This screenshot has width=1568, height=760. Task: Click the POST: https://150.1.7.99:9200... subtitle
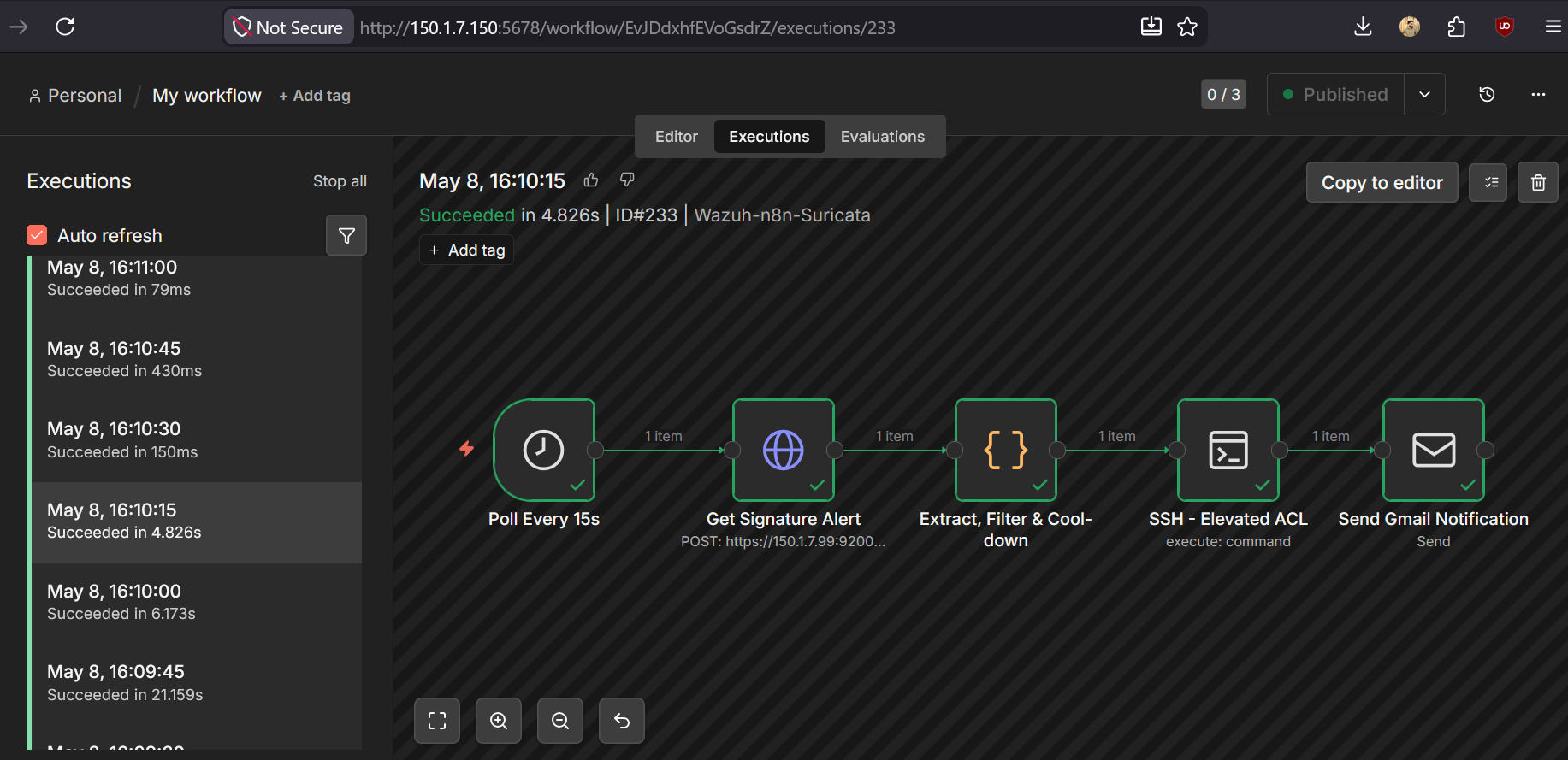(x=783, y=541)
